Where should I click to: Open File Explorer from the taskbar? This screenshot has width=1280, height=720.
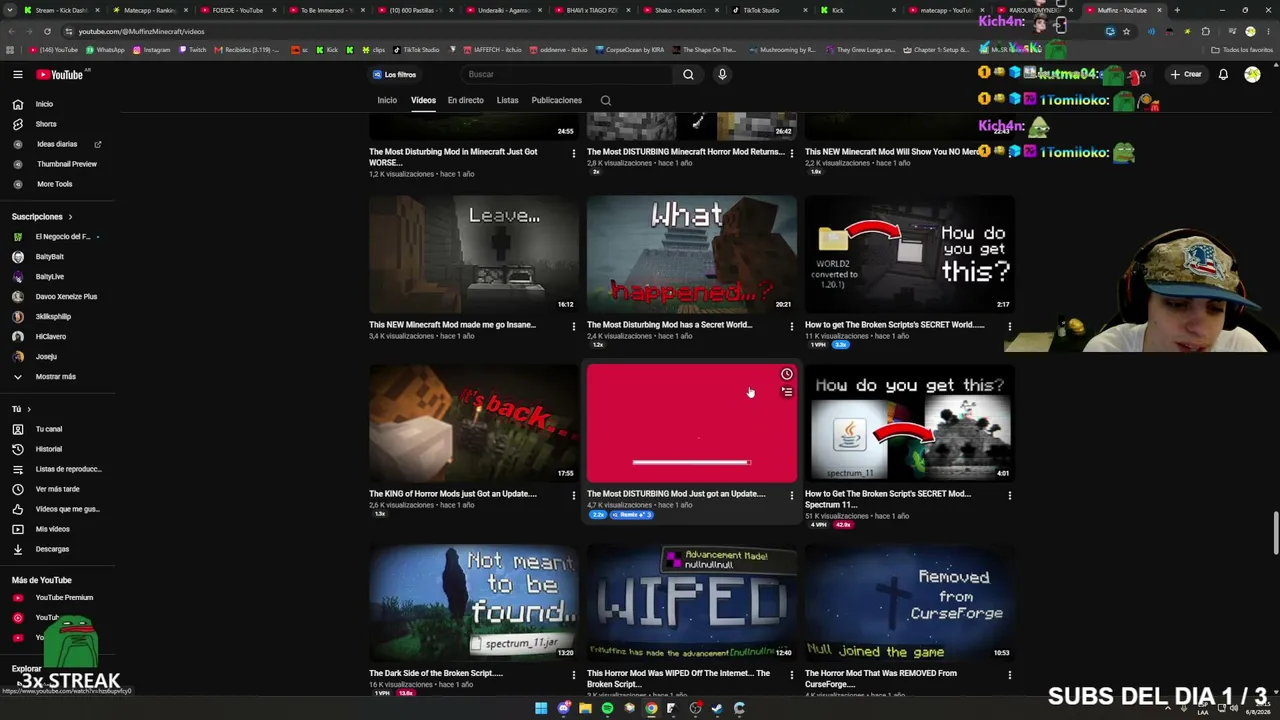(585, 708)
